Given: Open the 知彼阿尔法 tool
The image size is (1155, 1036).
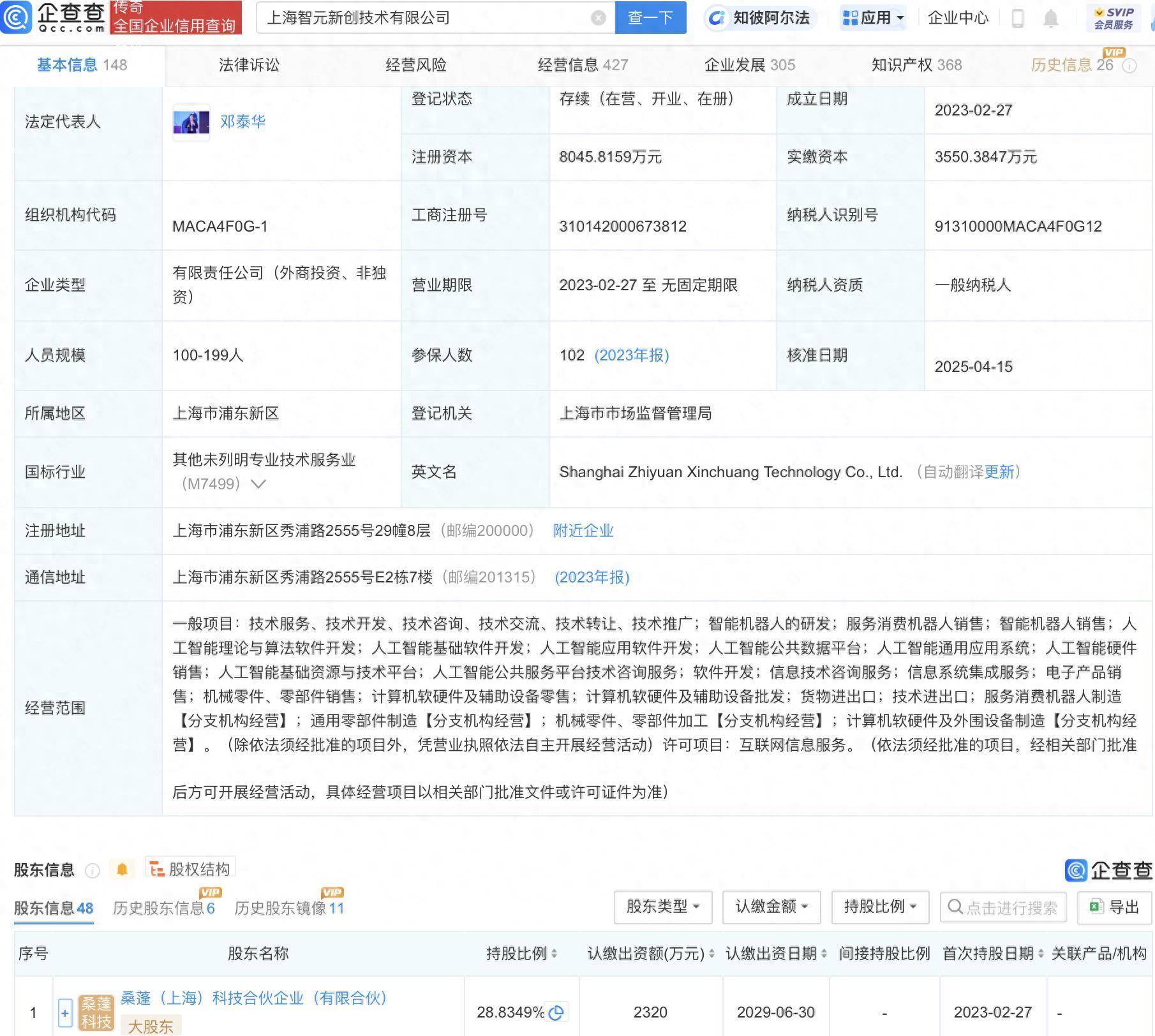Looking at the screenshot, I should 759,18.
